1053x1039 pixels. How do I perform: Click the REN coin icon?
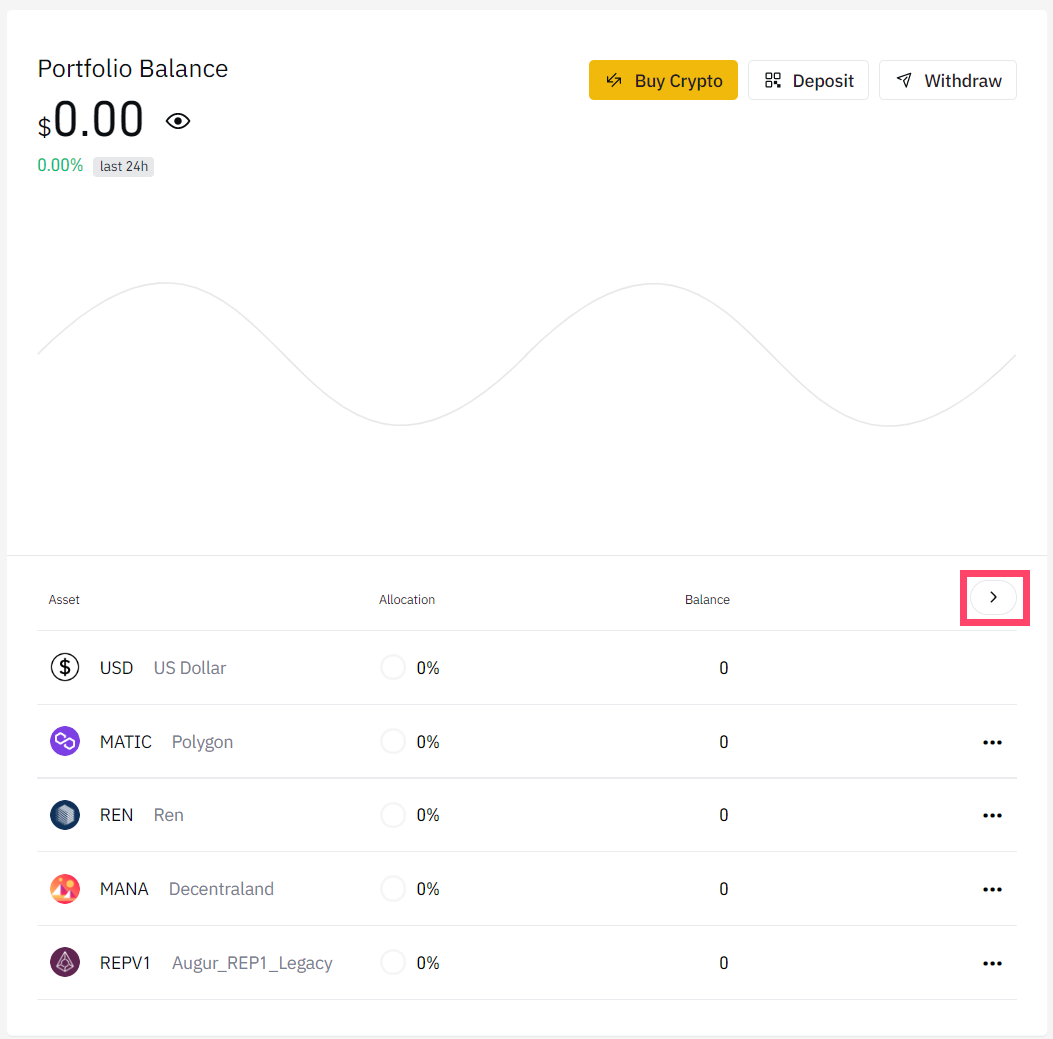pyautogui.click(x=65, y=815)
